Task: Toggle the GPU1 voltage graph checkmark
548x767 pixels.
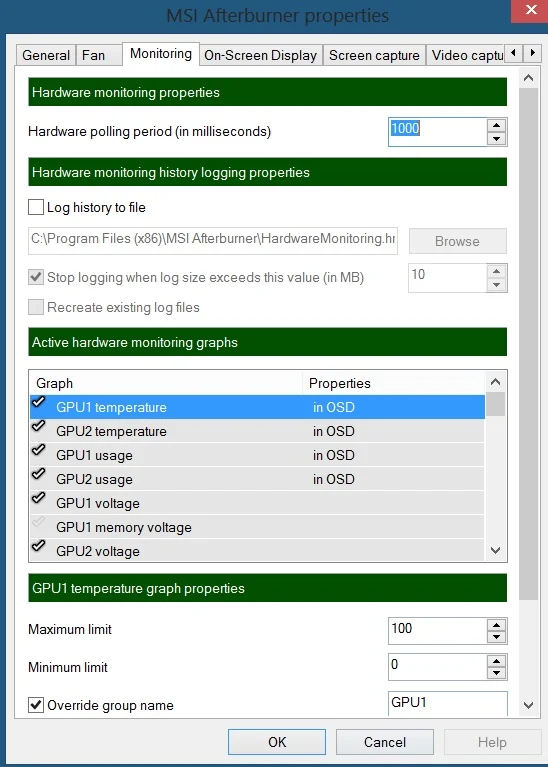Action: [x=39, y=498]
